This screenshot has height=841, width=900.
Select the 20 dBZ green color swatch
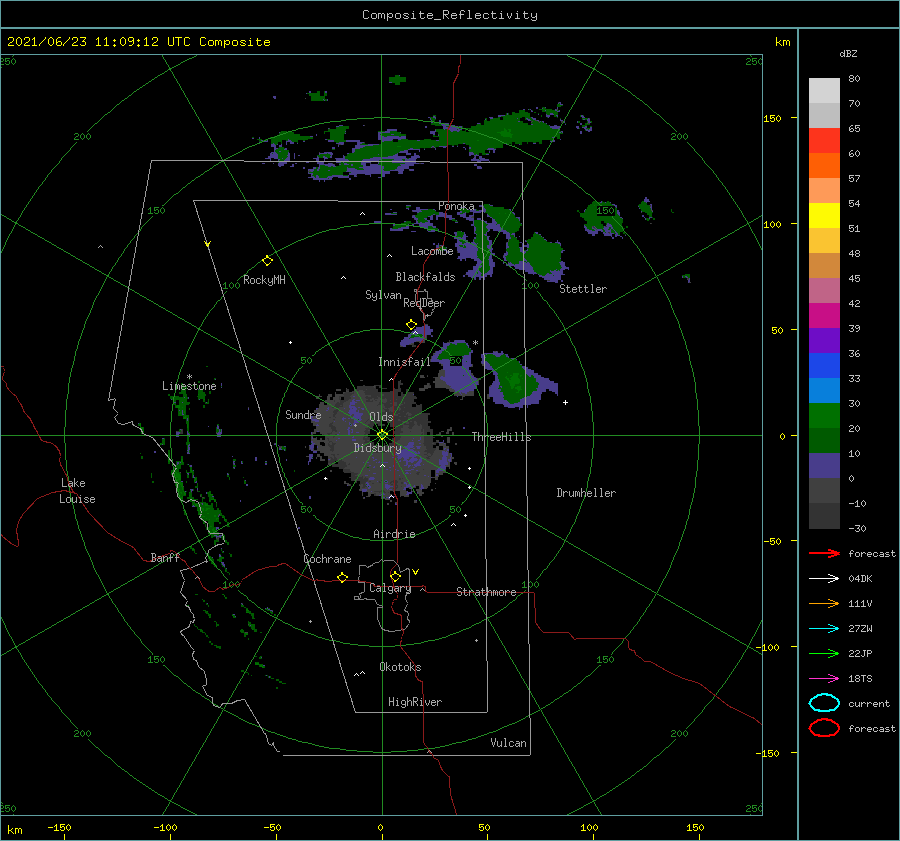(x=824, y=416)
